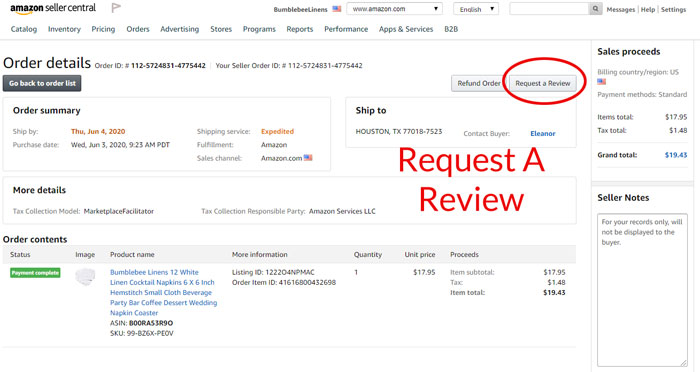Click the MarketplaceFacilitator tax model value
Viewport: 700px width, 372px height.
119,211
